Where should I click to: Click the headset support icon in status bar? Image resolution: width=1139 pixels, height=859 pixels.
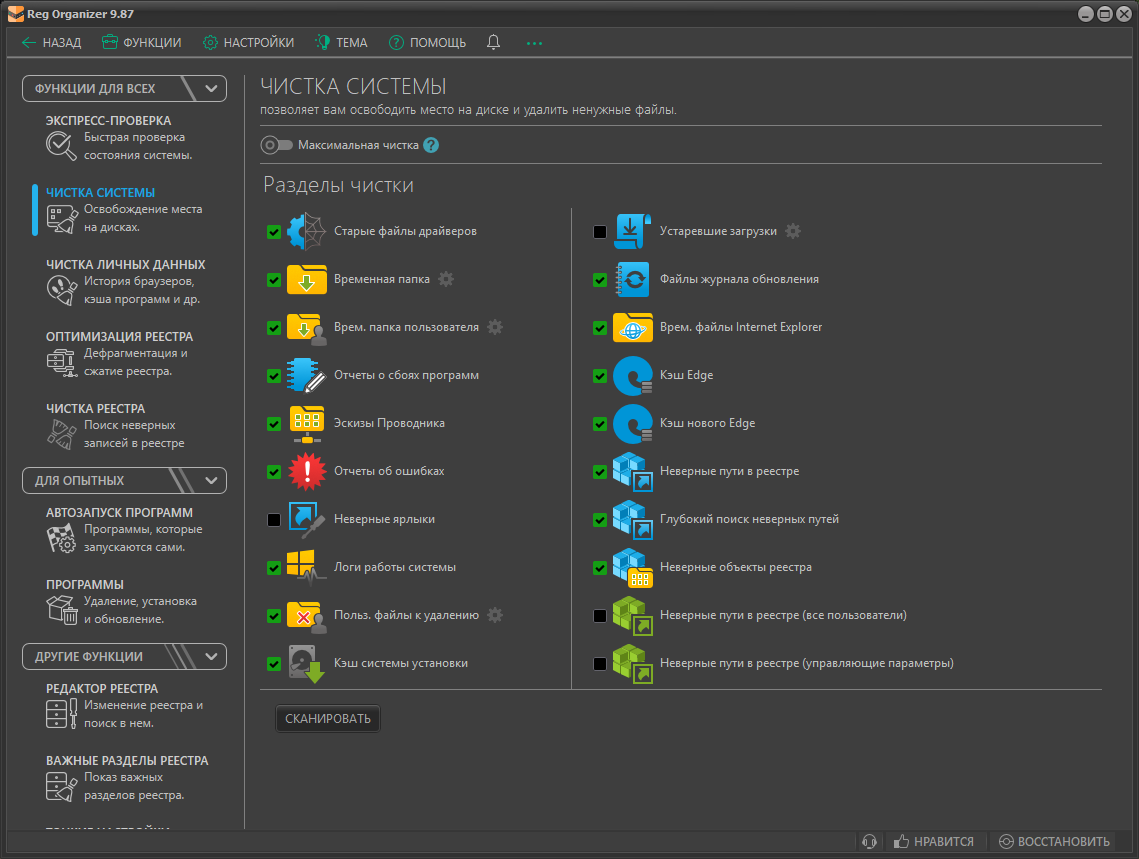[870, 842]
